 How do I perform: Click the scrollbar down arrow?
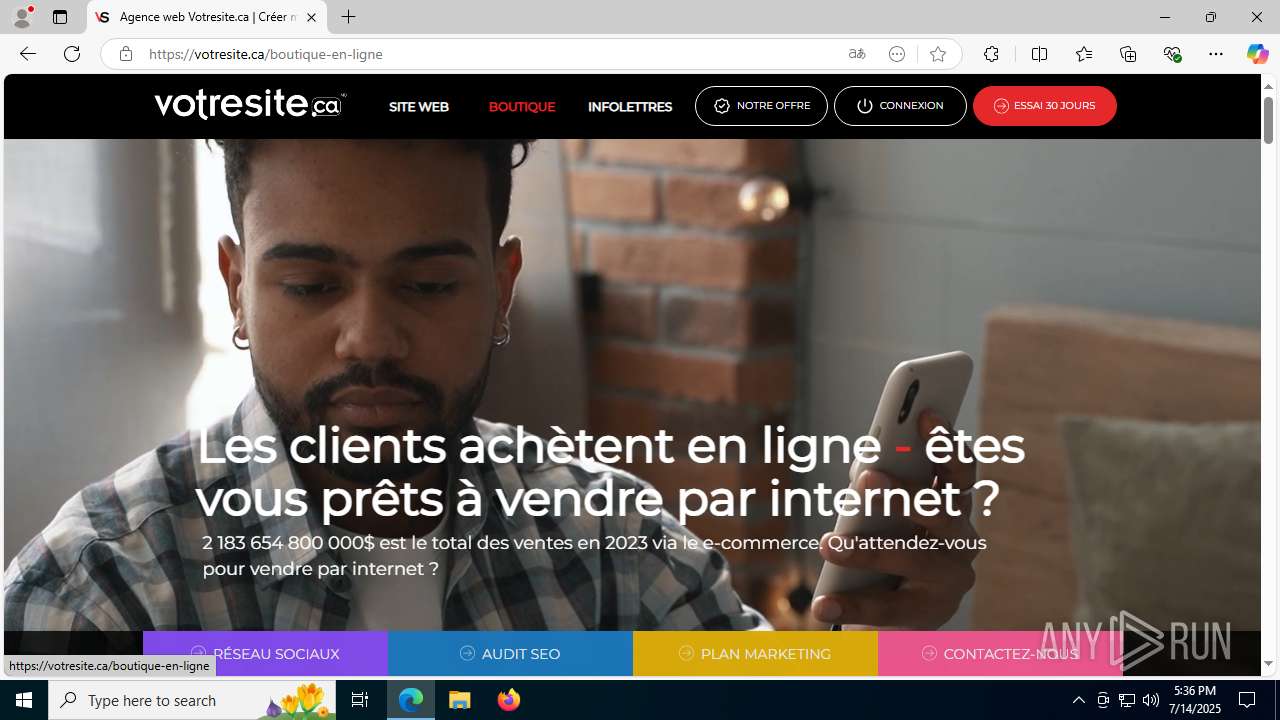tap(1268, 664)
